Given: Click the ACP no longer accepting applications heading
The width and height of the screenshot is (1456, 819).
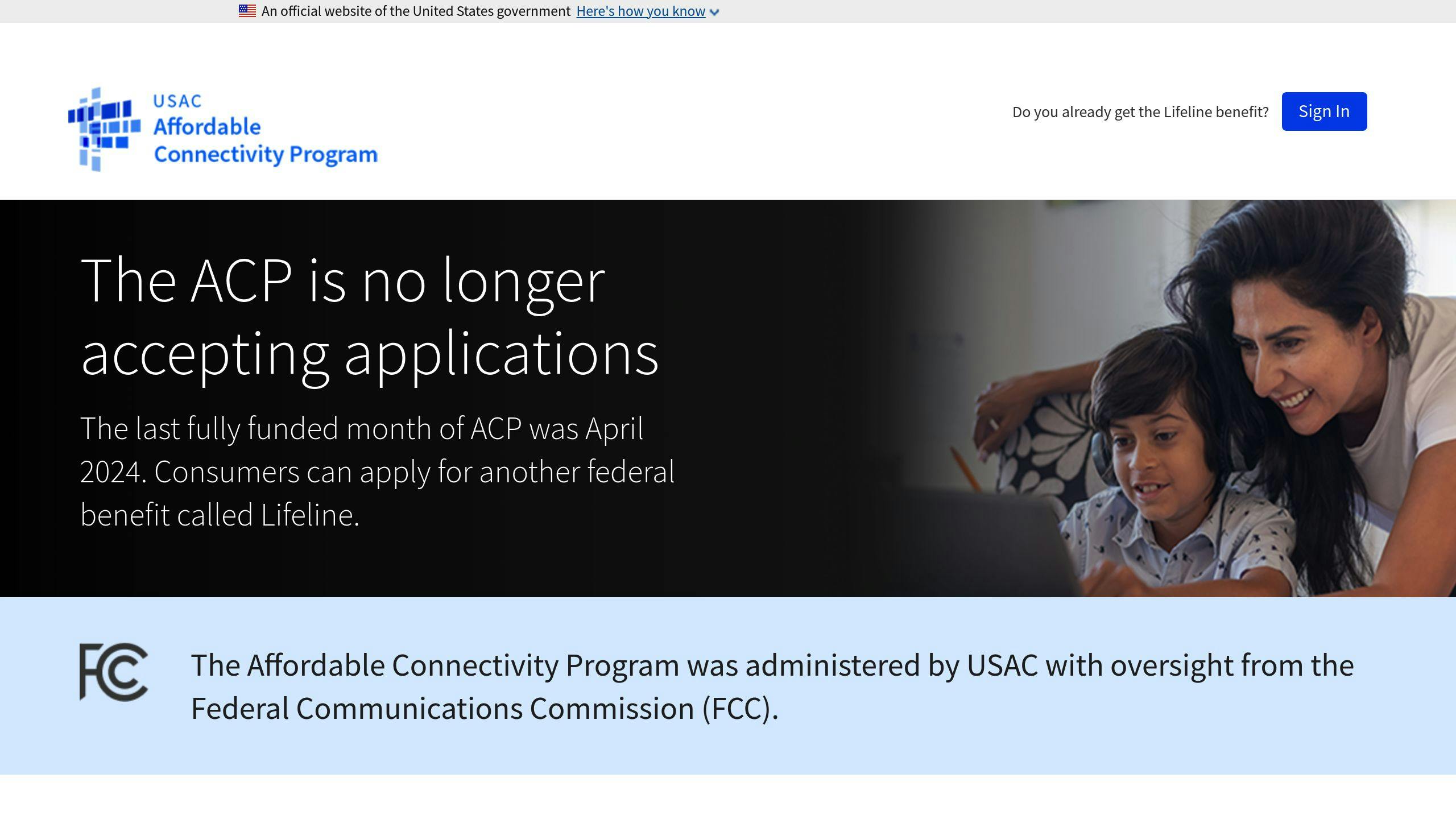Looking at the screenshot, I should point(370,316).
